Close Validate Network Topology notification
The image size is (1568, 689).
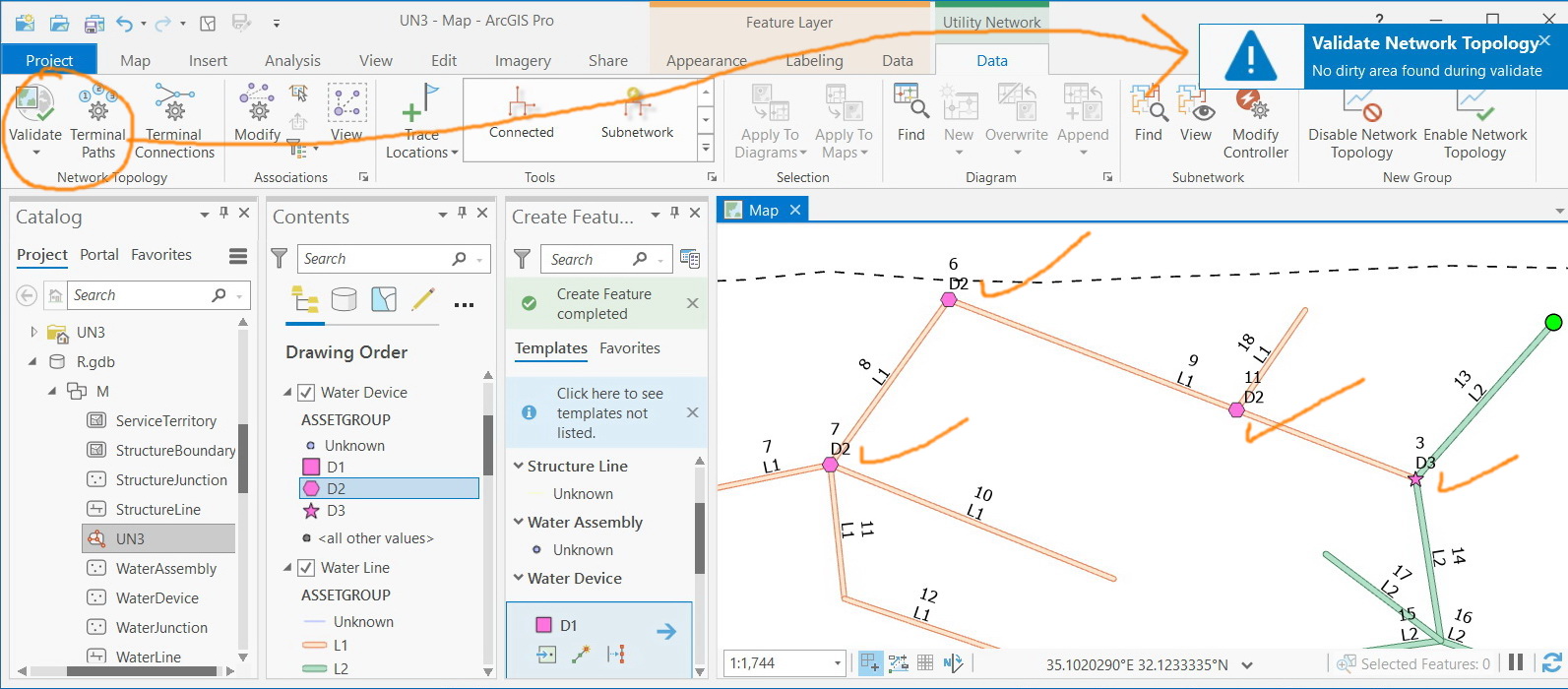pyautogui.click(x=1544, y=40)
